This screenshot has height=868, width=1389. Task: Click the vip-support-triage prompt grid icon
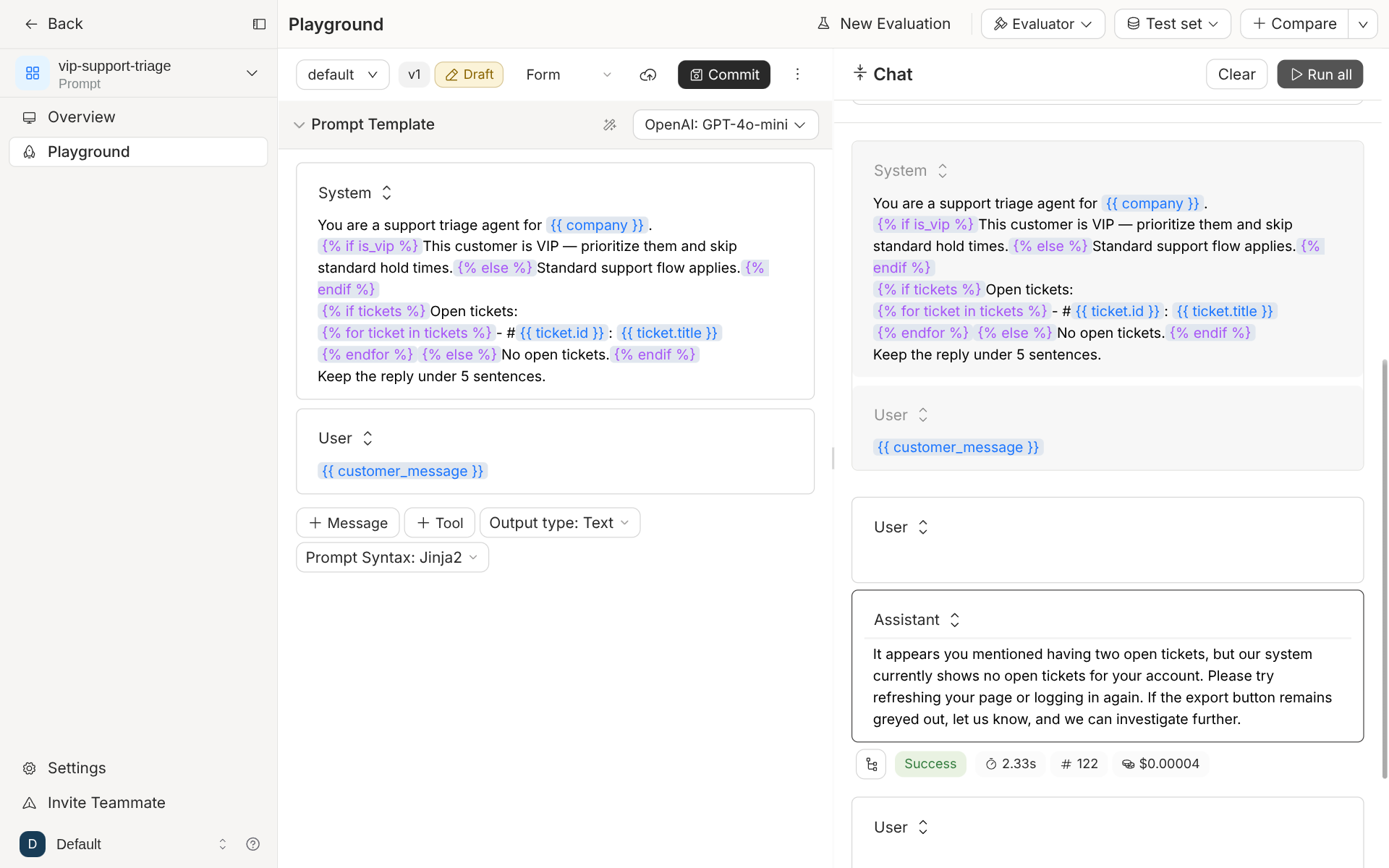coord(33,73)
